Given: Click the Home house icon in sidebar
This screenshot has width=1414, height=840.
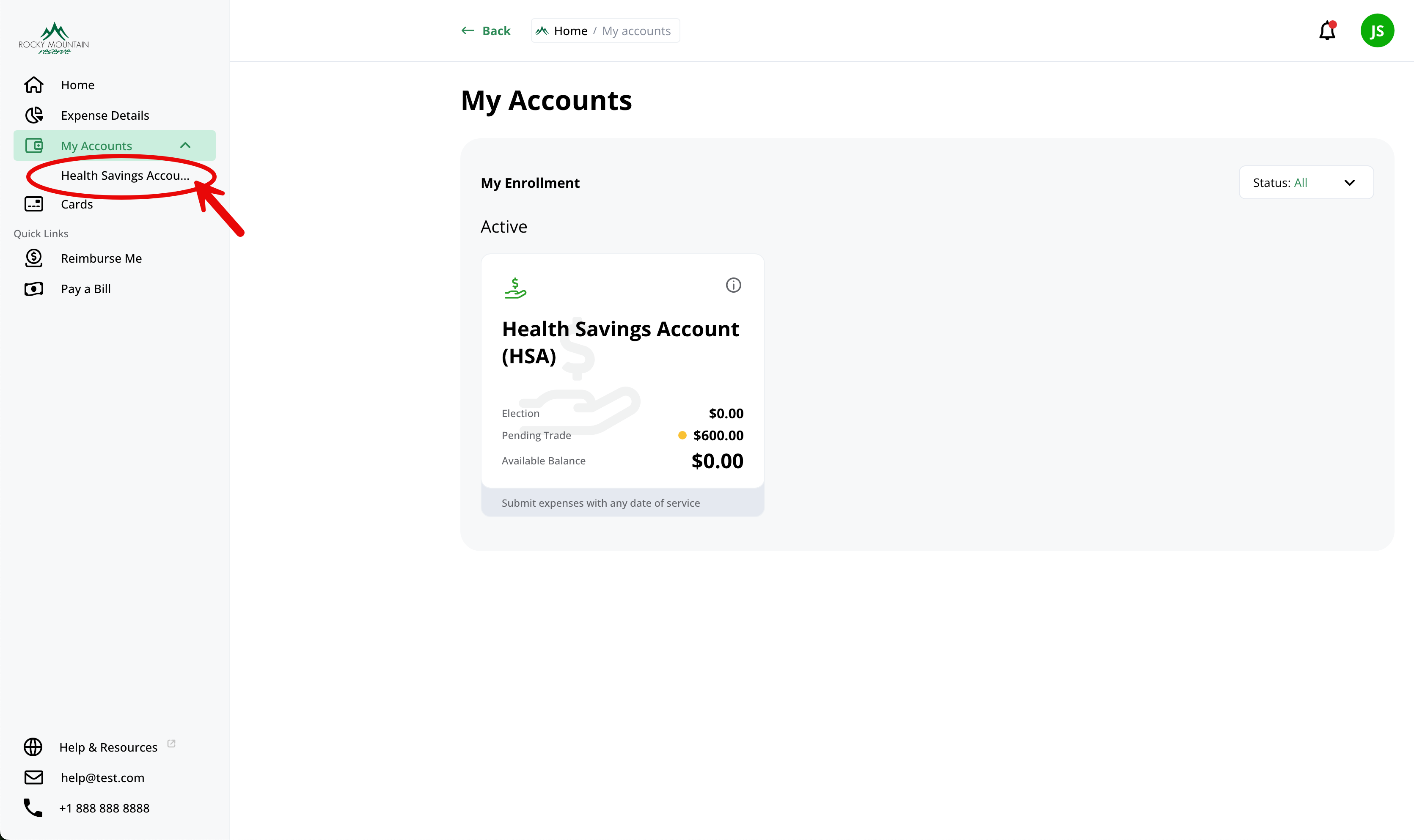Looking at the screenshot, I should click(x=34, y=85).
